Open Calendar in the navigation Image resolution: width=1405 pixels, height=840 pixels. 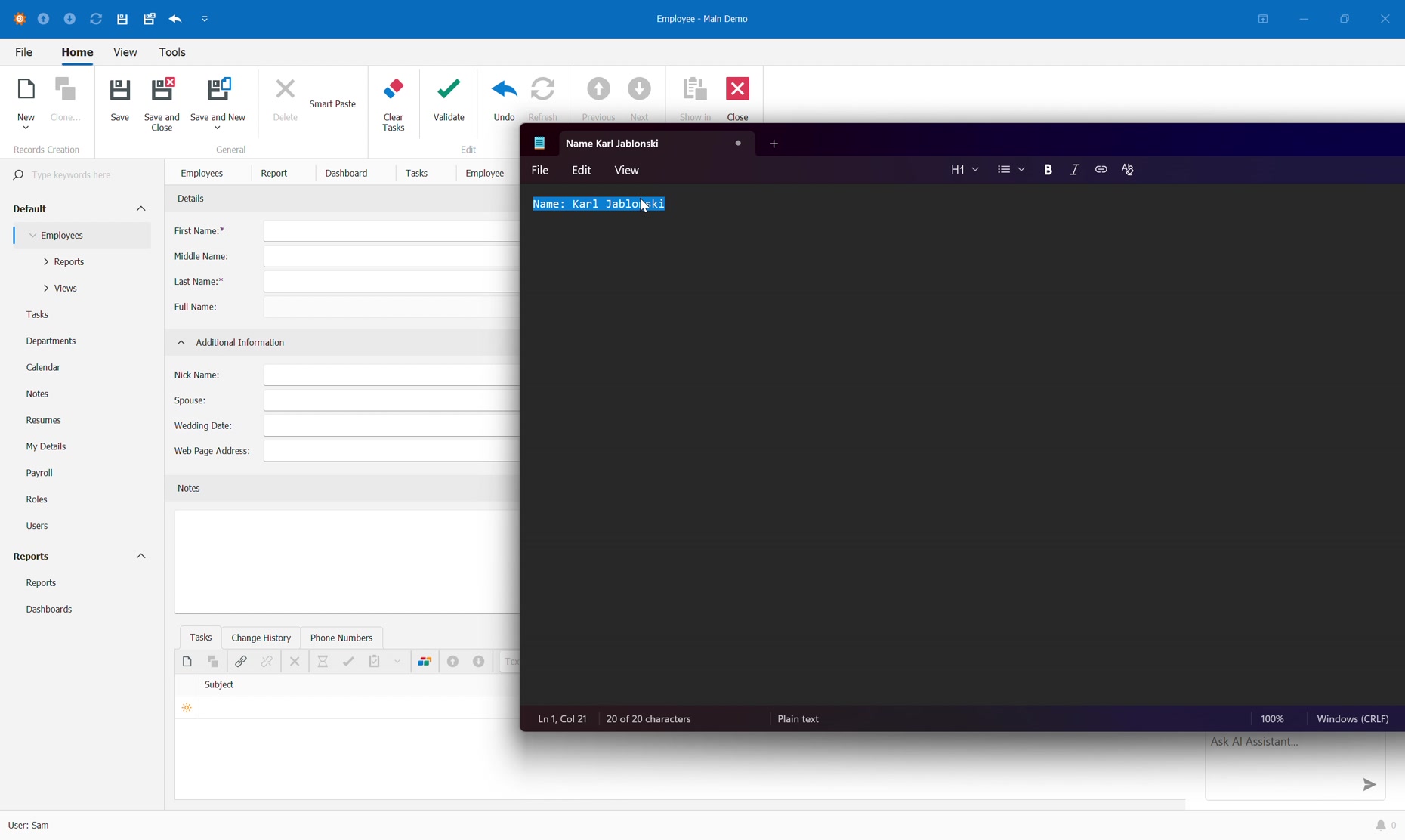coord(44,368)
